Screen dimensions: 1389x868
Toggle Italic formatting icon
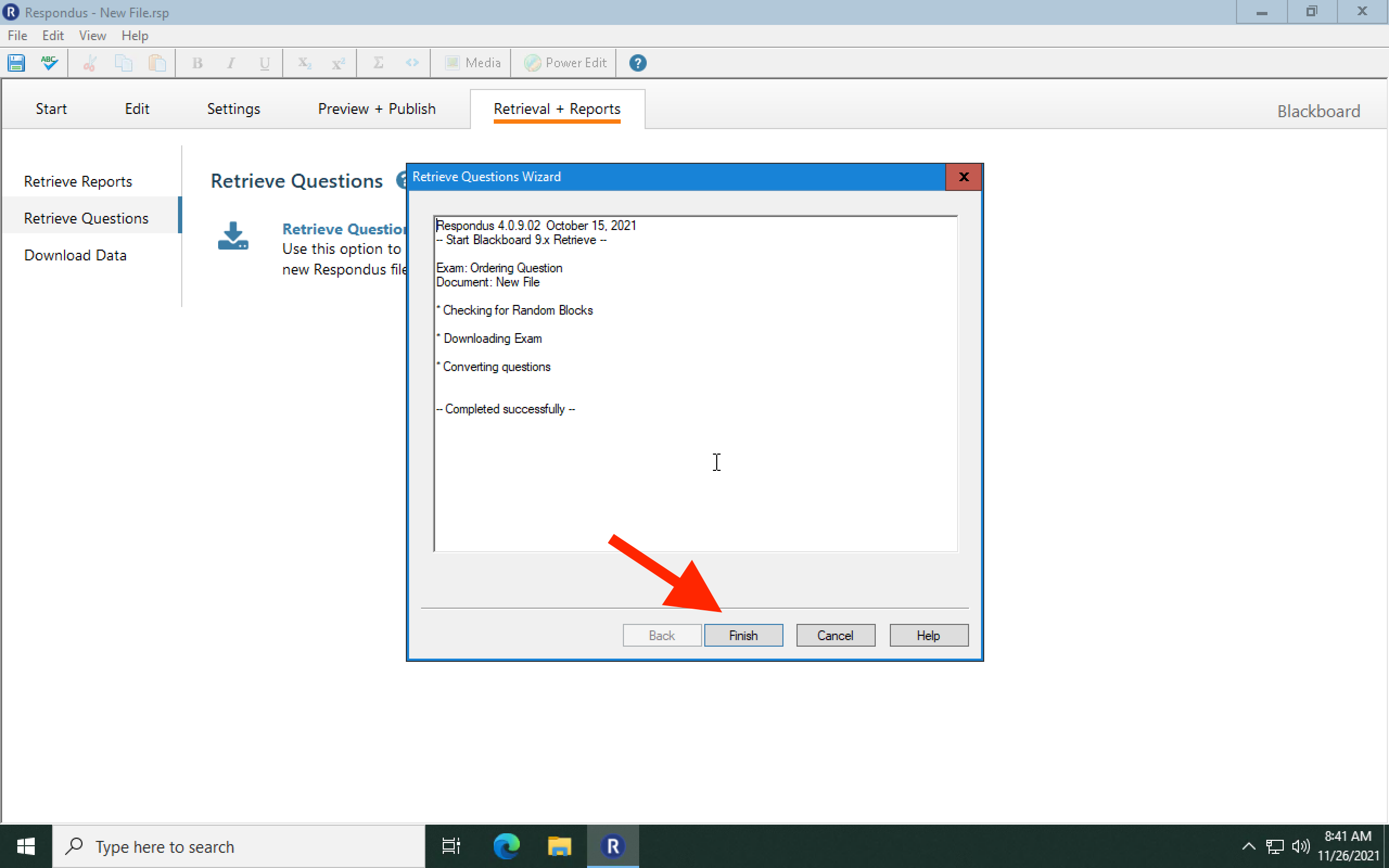pyautogui.click(x=231, y=62)
